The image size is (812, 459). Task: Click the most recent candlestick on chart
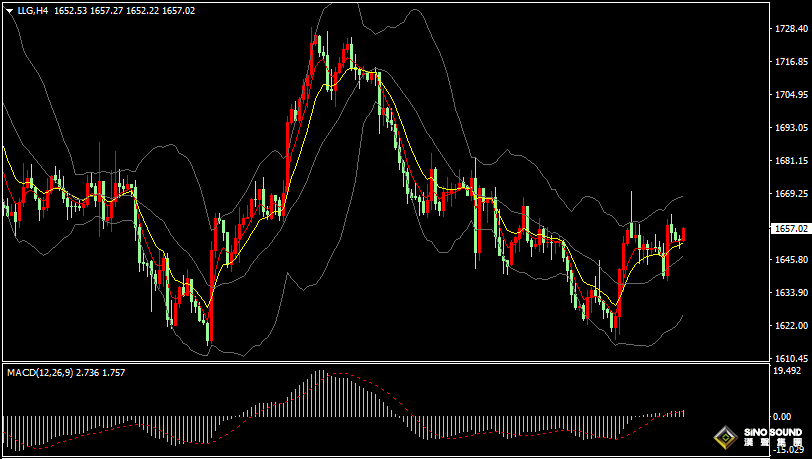pos(684,234)
